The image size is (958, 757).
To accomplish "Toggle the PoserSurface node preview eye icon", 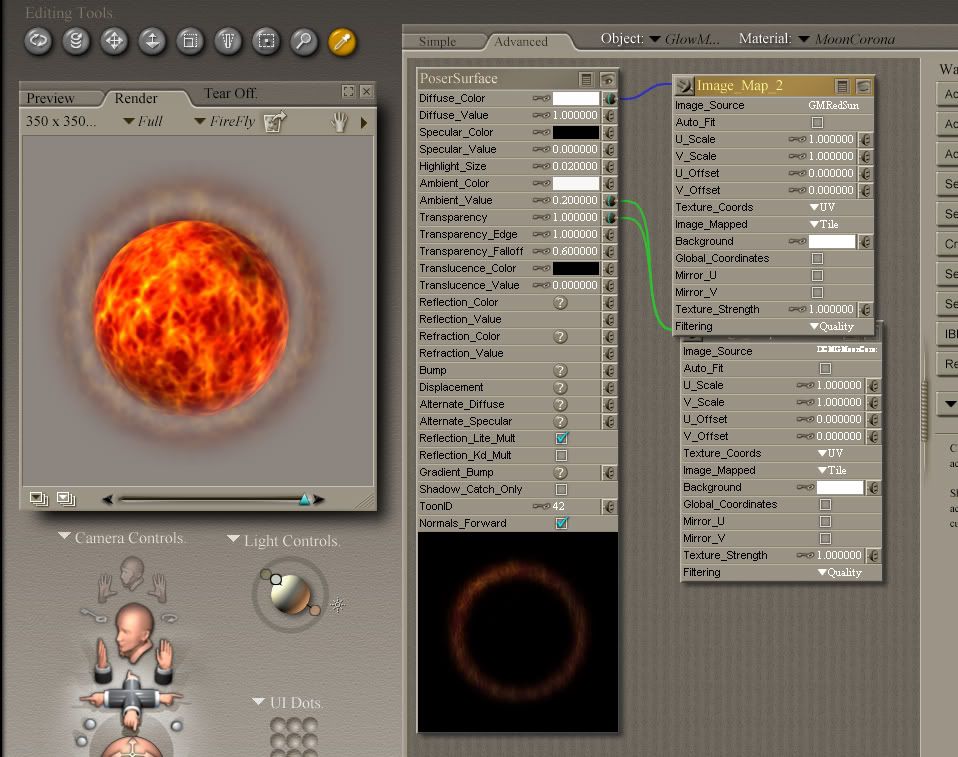I will click(607, 79).
